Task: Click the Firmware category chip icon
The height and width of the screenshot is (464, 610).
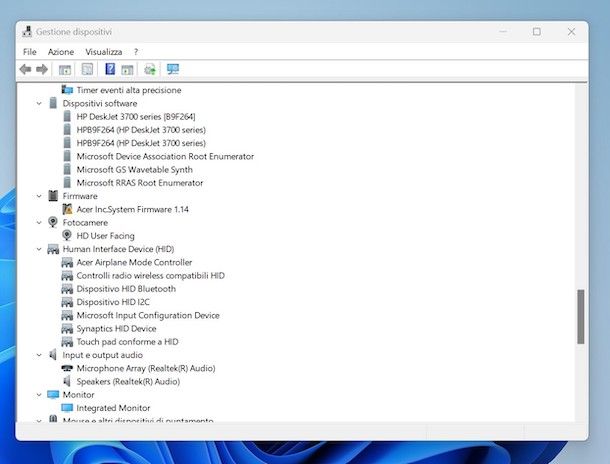Action: click(x=53, y=196)
